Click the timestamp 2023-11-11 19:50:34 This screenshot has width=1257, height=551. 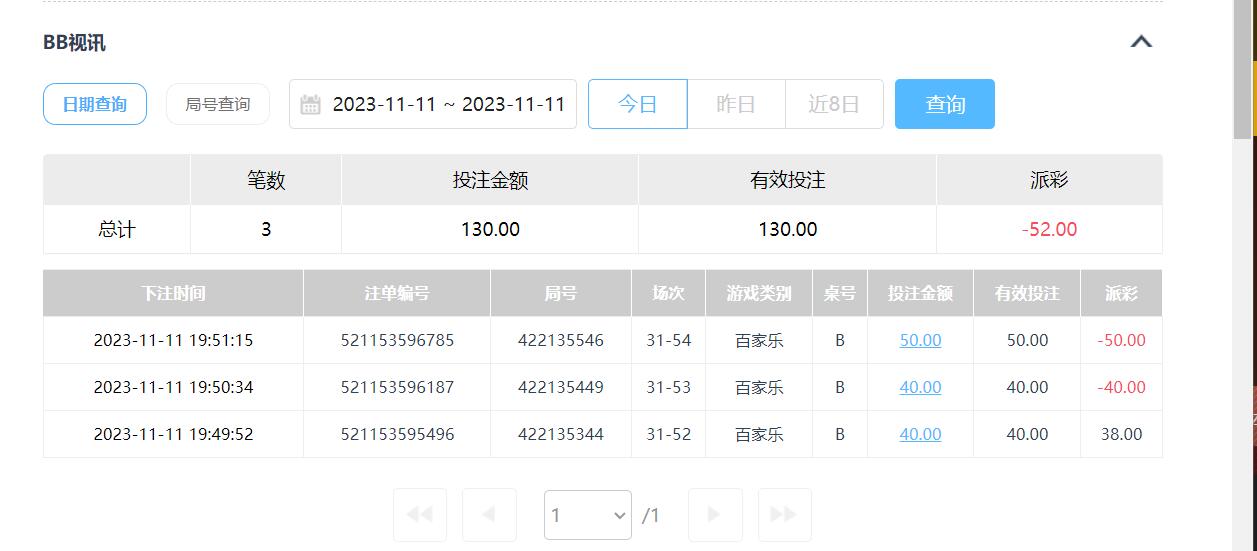(173, 387)
